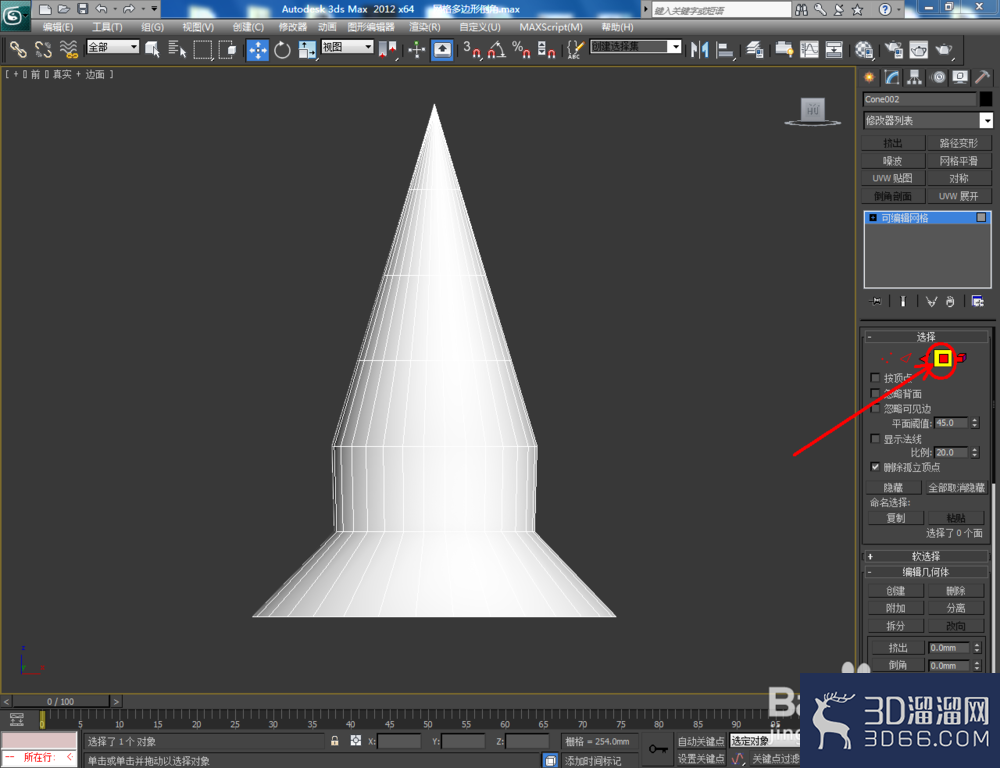Activate the Select and Rotate tool
Image resolution: width=1000 pixels, height=768 pixels.
283,50
